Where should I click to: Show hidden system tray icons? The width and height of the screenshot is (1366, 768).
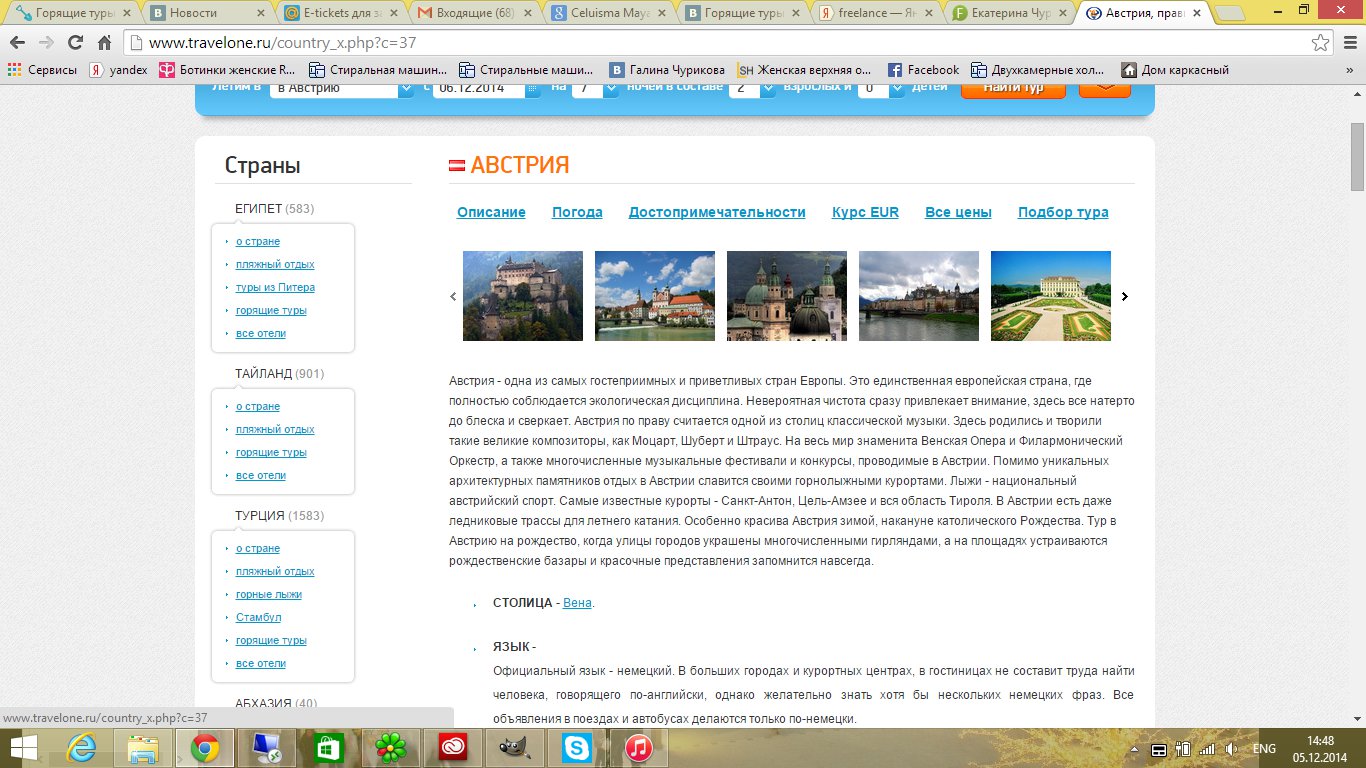(x=1136, y=749)
